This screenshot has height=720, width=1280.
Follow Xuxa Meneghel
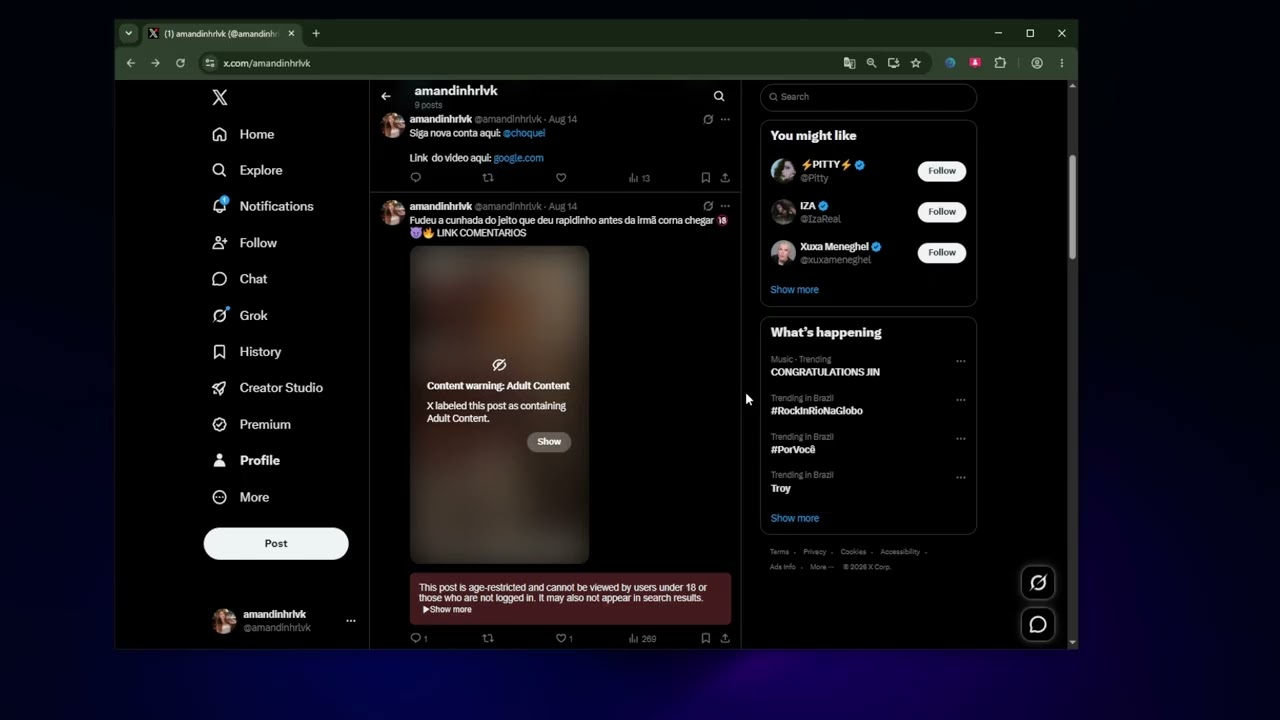coord(942,253)
